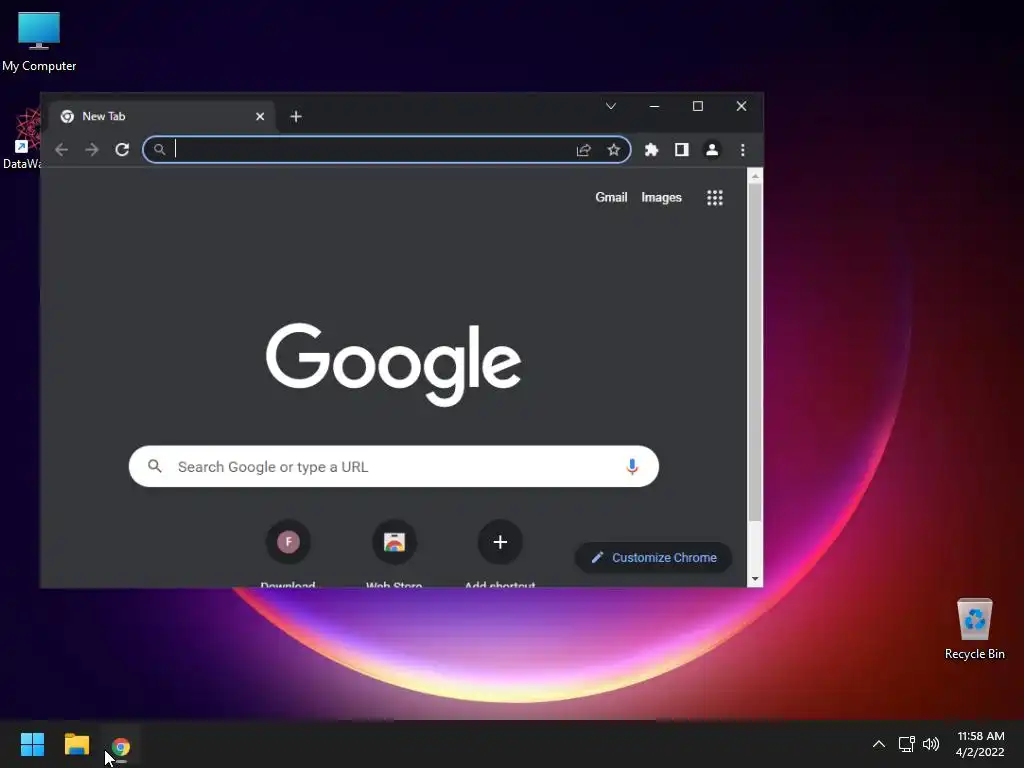
Task: Open the Images link
Action: (661, 197)
